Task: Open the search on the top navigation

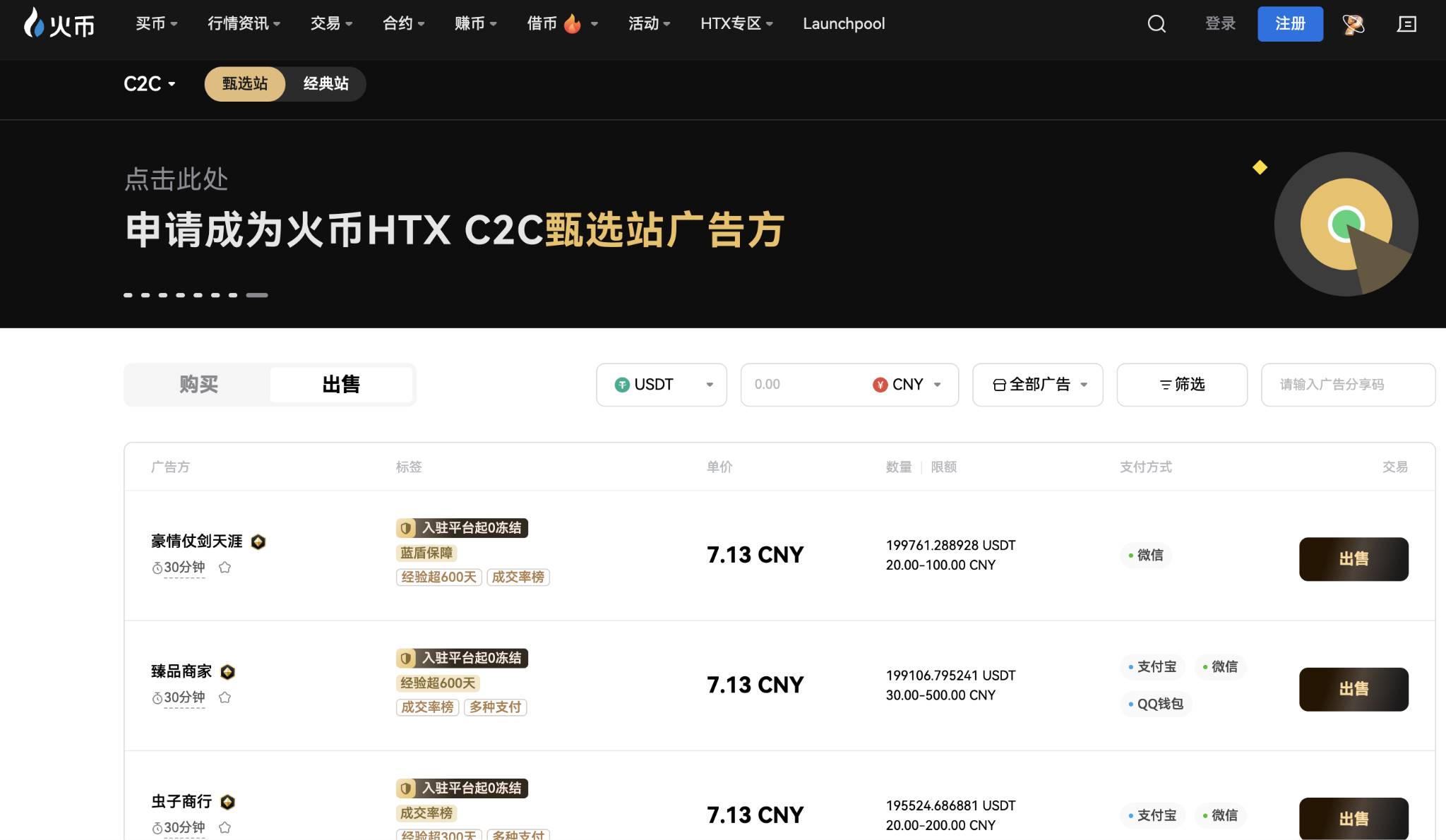Action: pyautogui.click(x=1156, y=23)
